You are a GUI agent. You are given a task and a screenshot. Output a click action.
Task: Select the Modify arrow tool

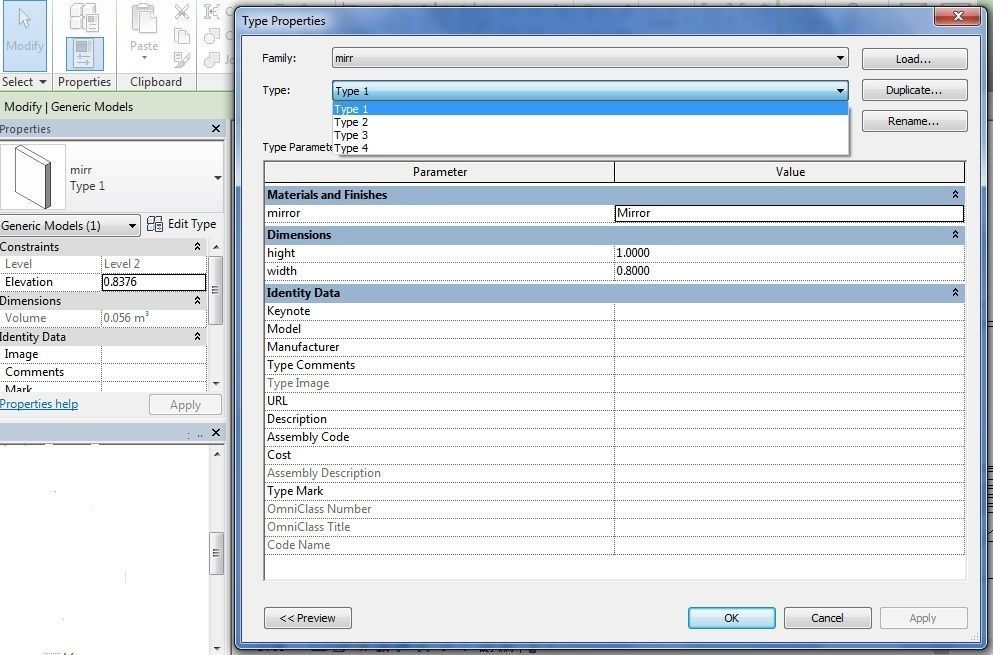24,35
